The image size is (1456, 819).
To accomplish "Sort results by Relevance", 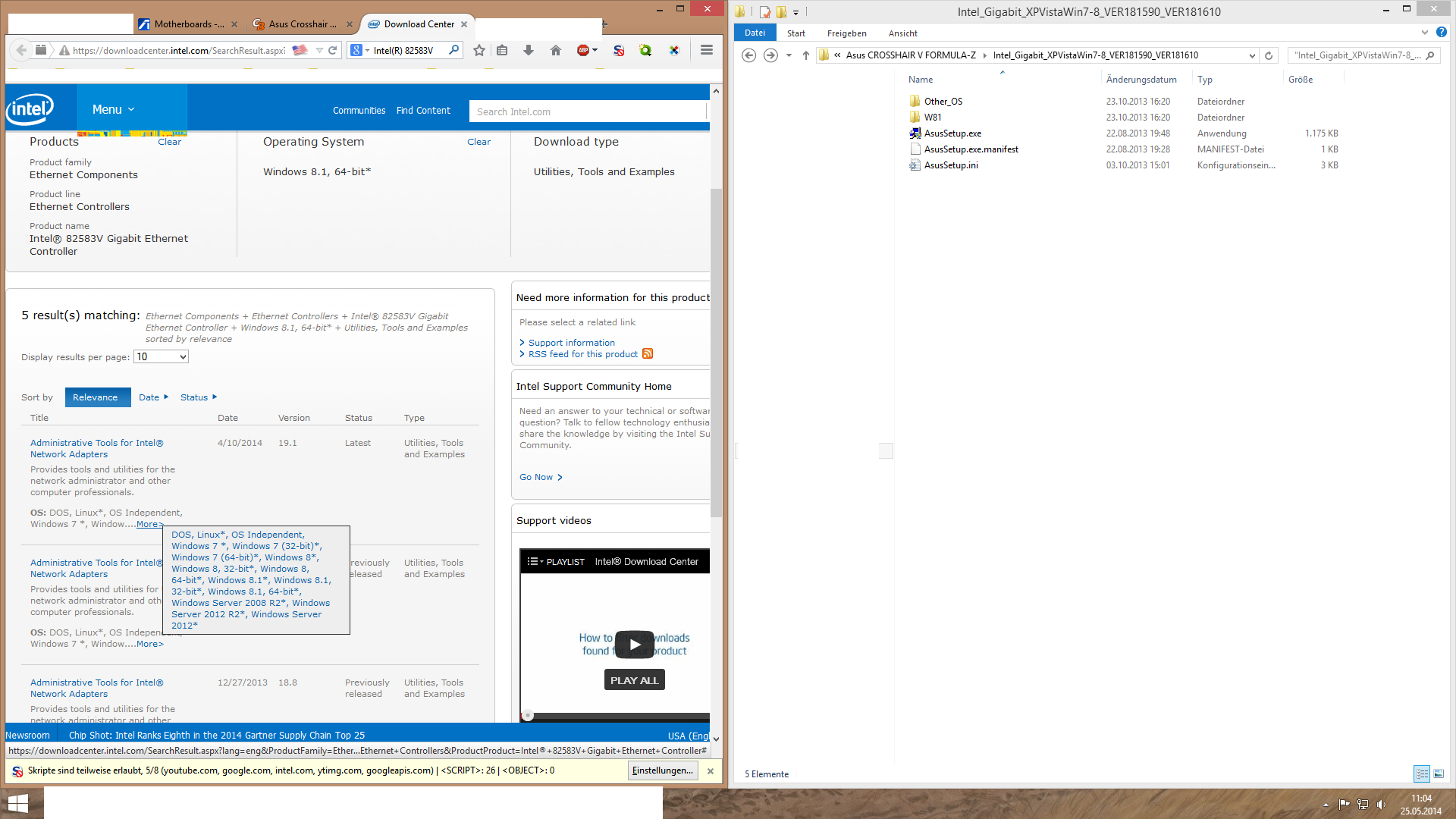I will pyautogui.click(x=96, y=397).
